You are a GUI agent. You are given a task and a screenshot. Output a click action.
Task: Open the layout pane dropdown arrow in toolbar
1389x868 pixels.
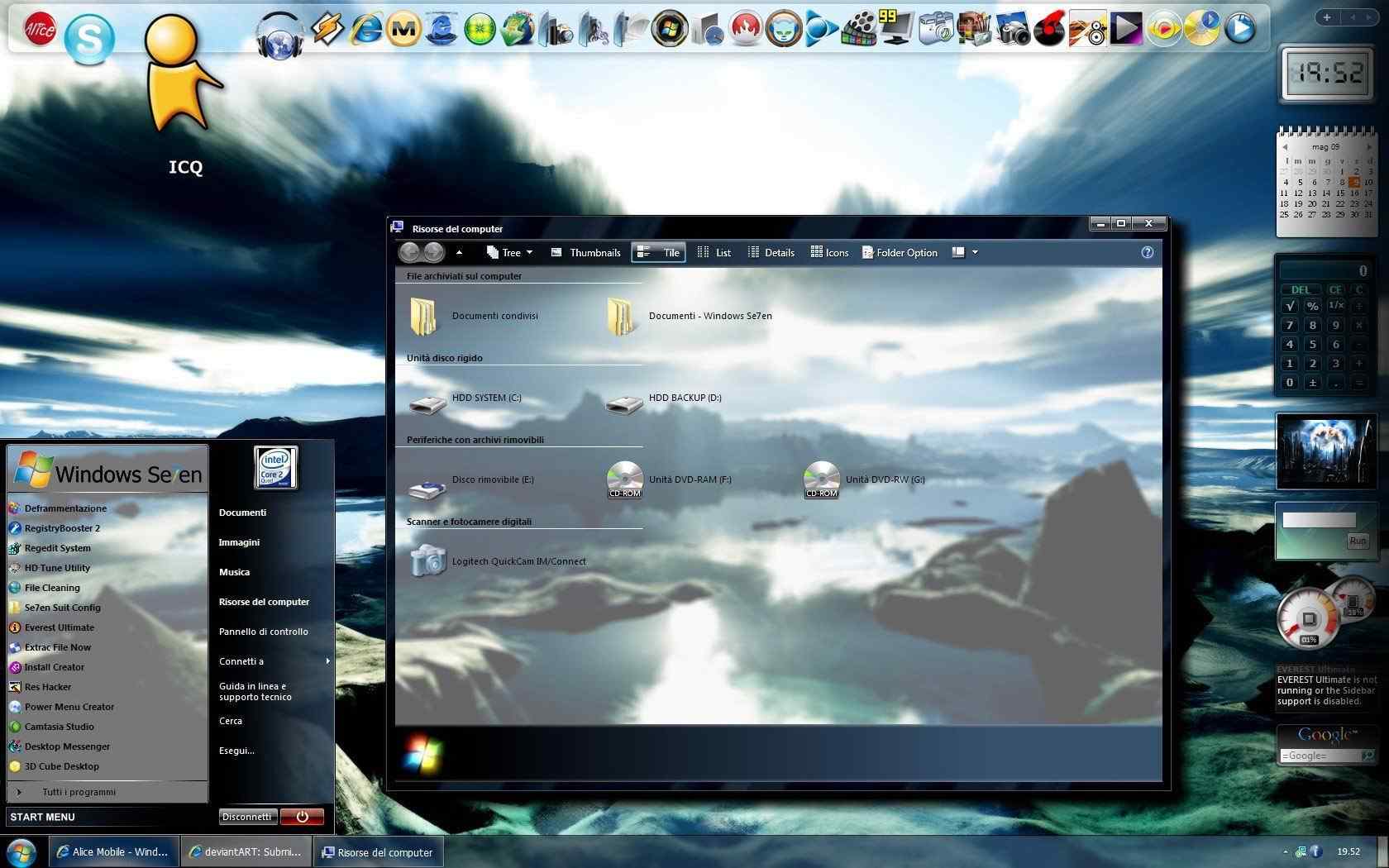coord(975,253)
